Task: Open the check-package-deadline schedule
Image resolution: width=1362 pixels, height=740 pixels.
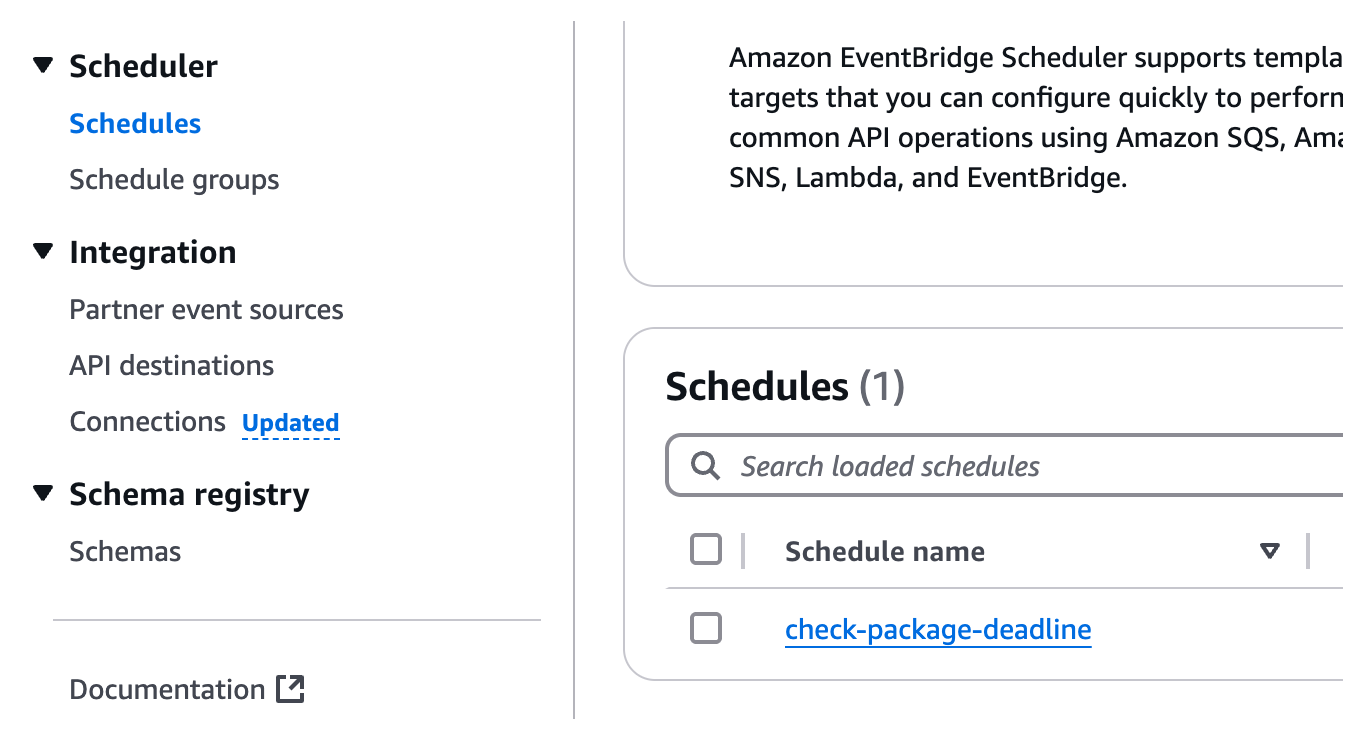Action: coord(938,630)
